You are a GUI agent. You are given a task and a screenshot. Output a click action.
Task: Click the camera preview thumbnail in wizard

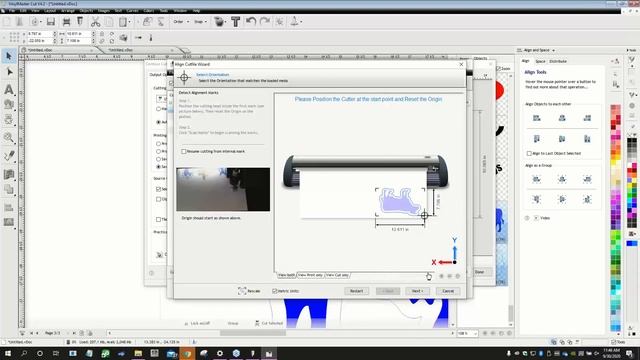click(x=223, y=189)
